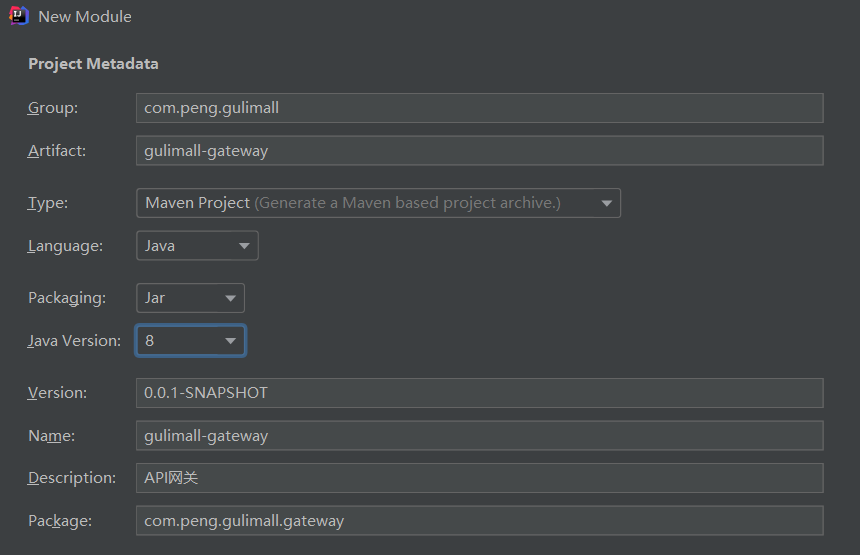Click the IntelliJ IDEA logo icon
Screen dimensions: 860x555
(x=18, y=16)
